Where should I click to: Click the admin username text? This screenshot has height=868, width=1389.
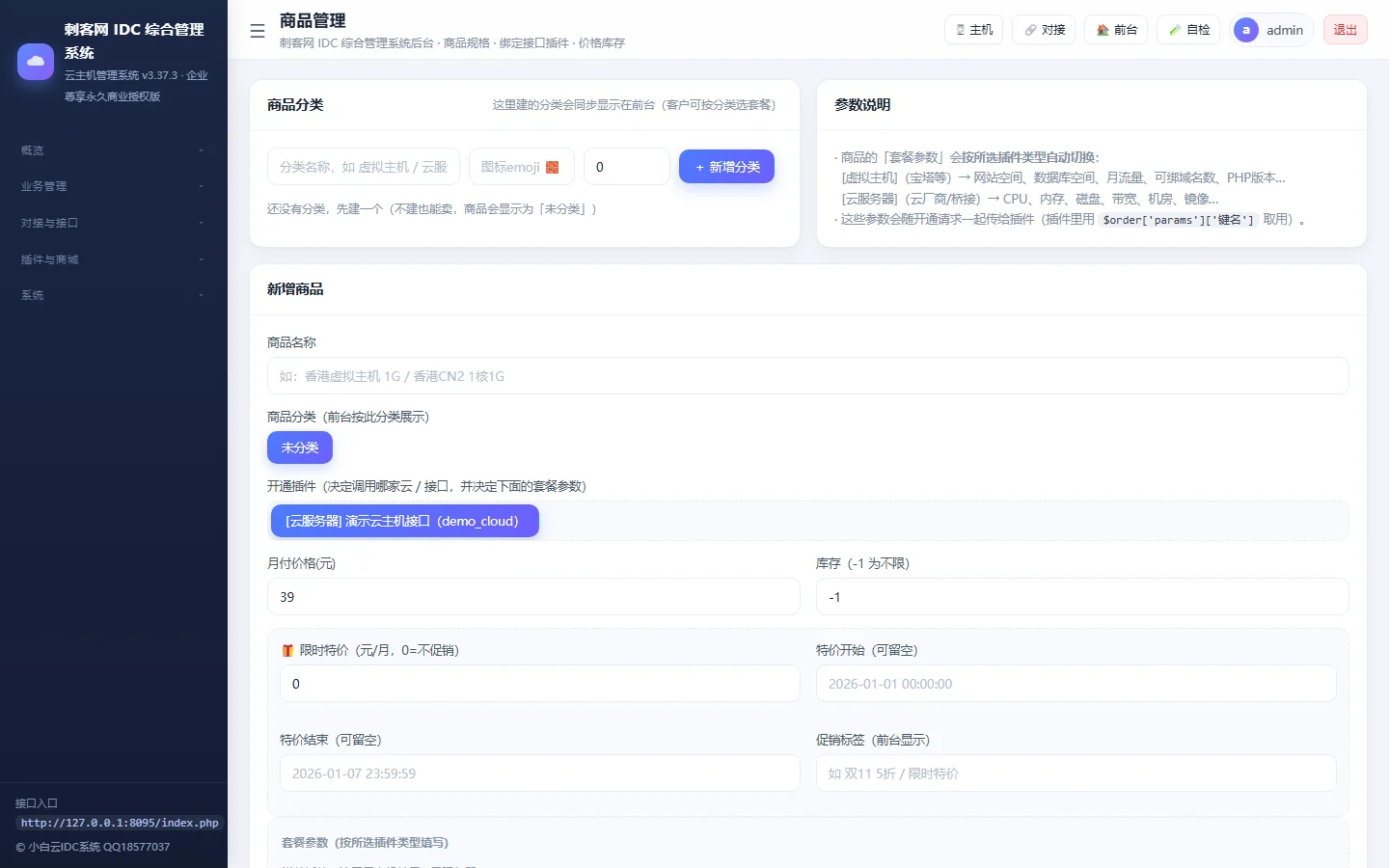click(1285, 30)
